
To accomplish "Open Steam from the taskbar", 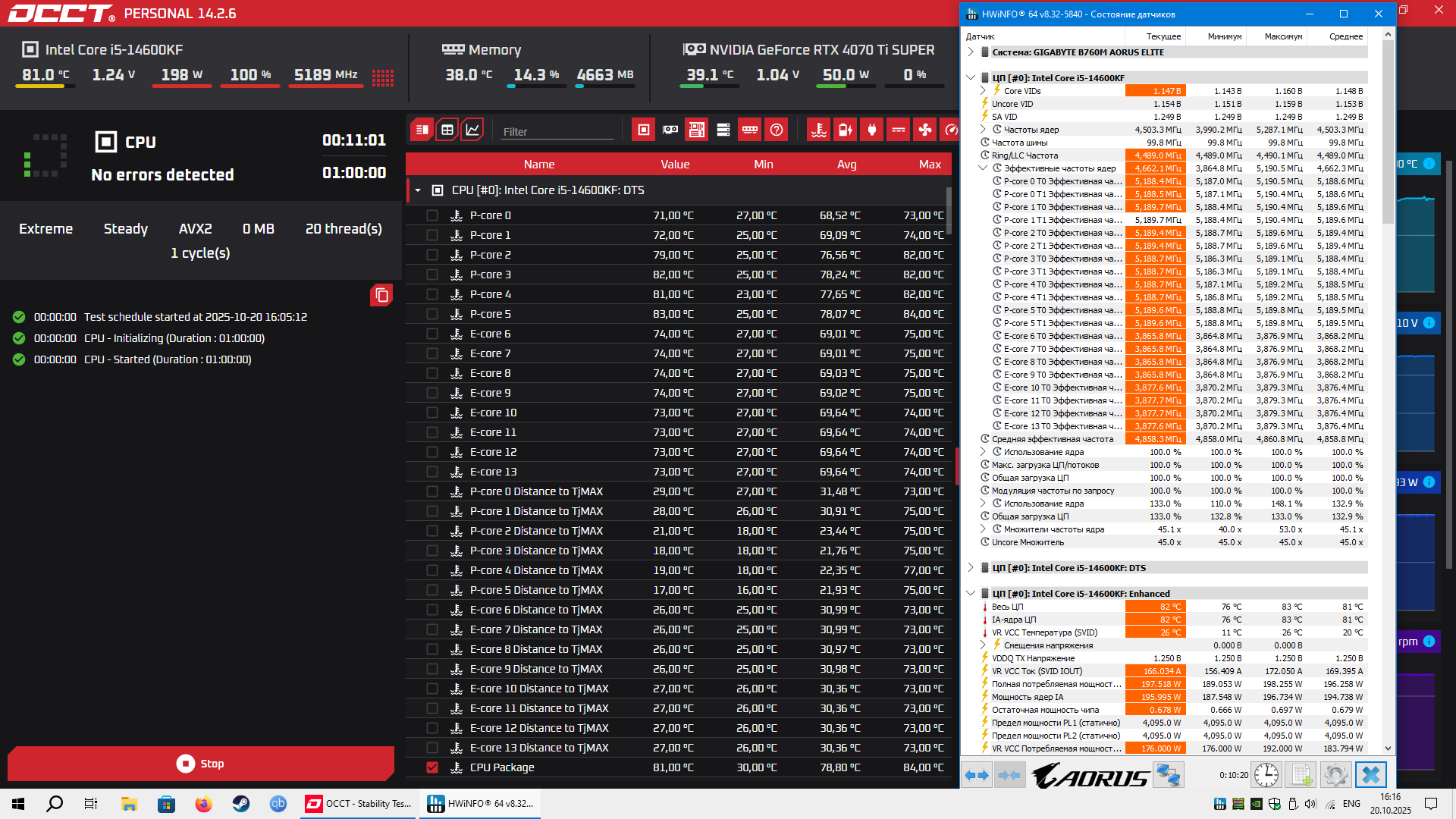I will tap(241, 804).
